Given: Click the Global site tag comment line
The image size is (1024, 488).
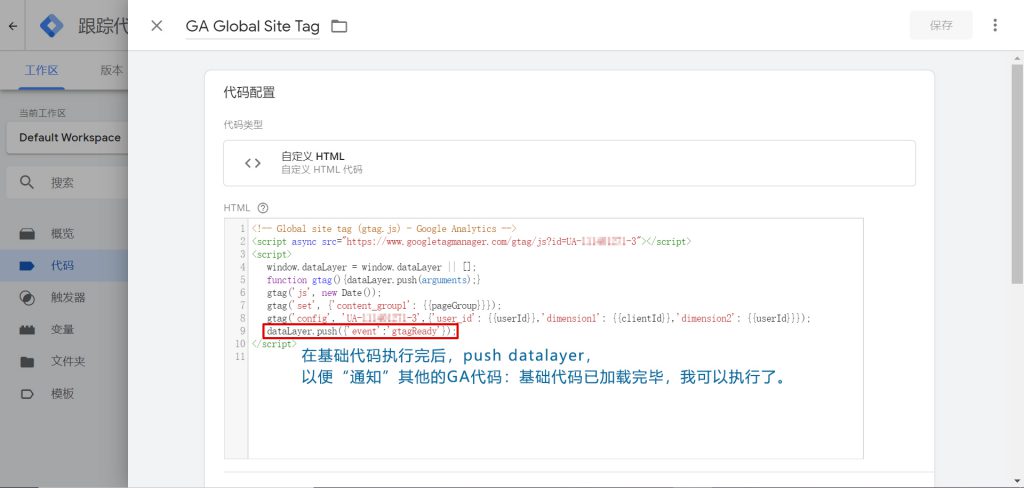Looking at the screenshot, I should pos(384,229).
